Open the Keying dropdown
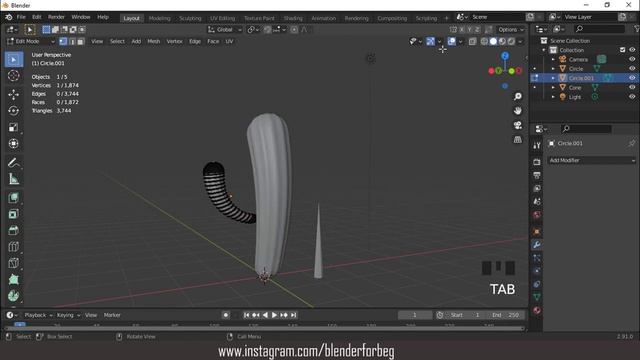This screenshot has width=640, height=360. [68, 315]
